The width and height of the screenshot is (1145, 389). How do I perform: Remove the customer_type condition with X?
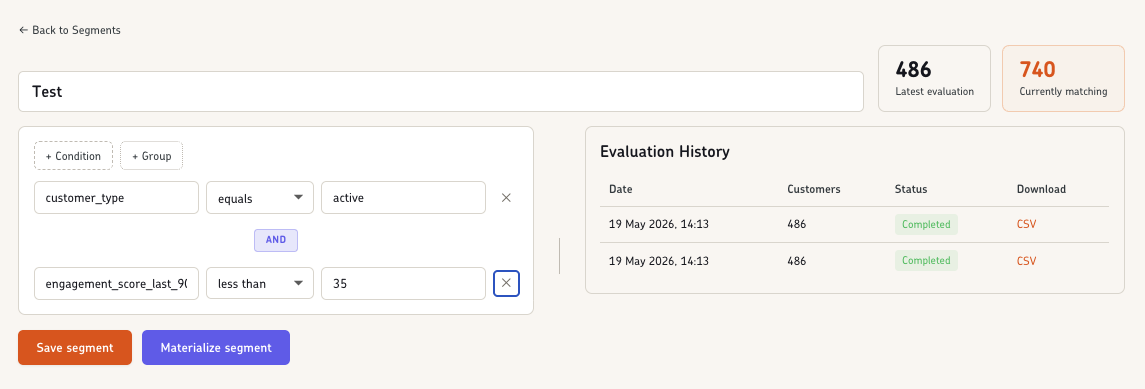pos(506,198)
